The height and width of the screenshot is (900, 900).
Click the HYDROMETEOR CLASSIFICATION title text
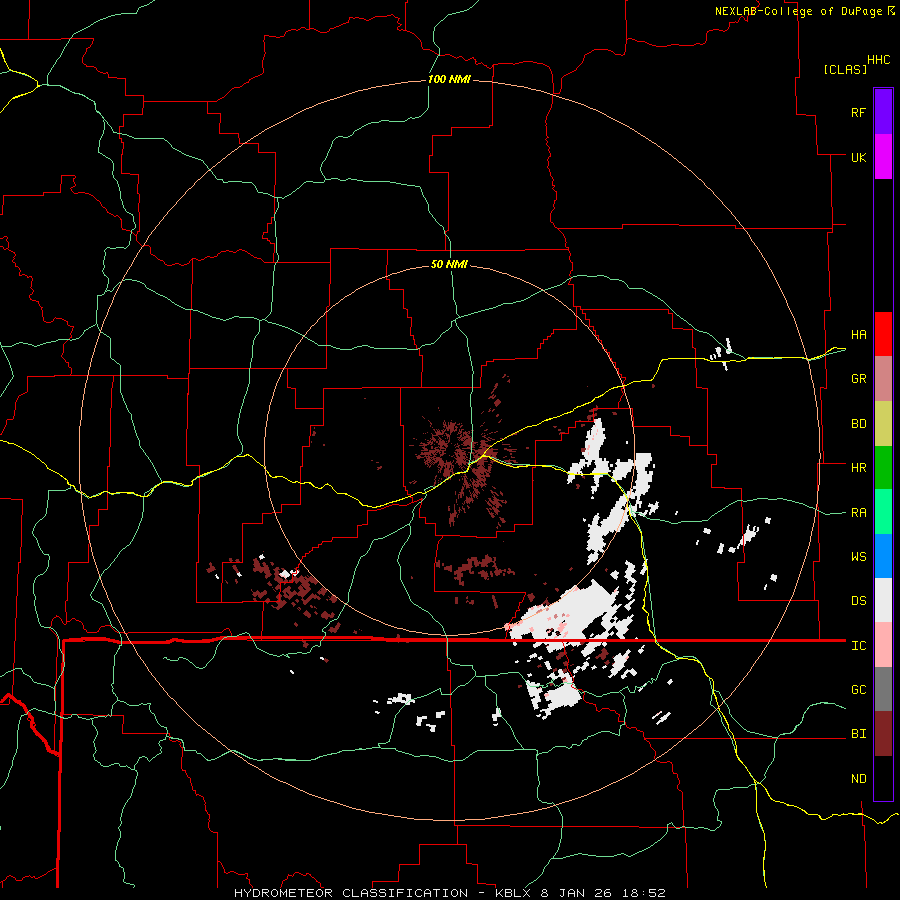(x=351, y=893)
